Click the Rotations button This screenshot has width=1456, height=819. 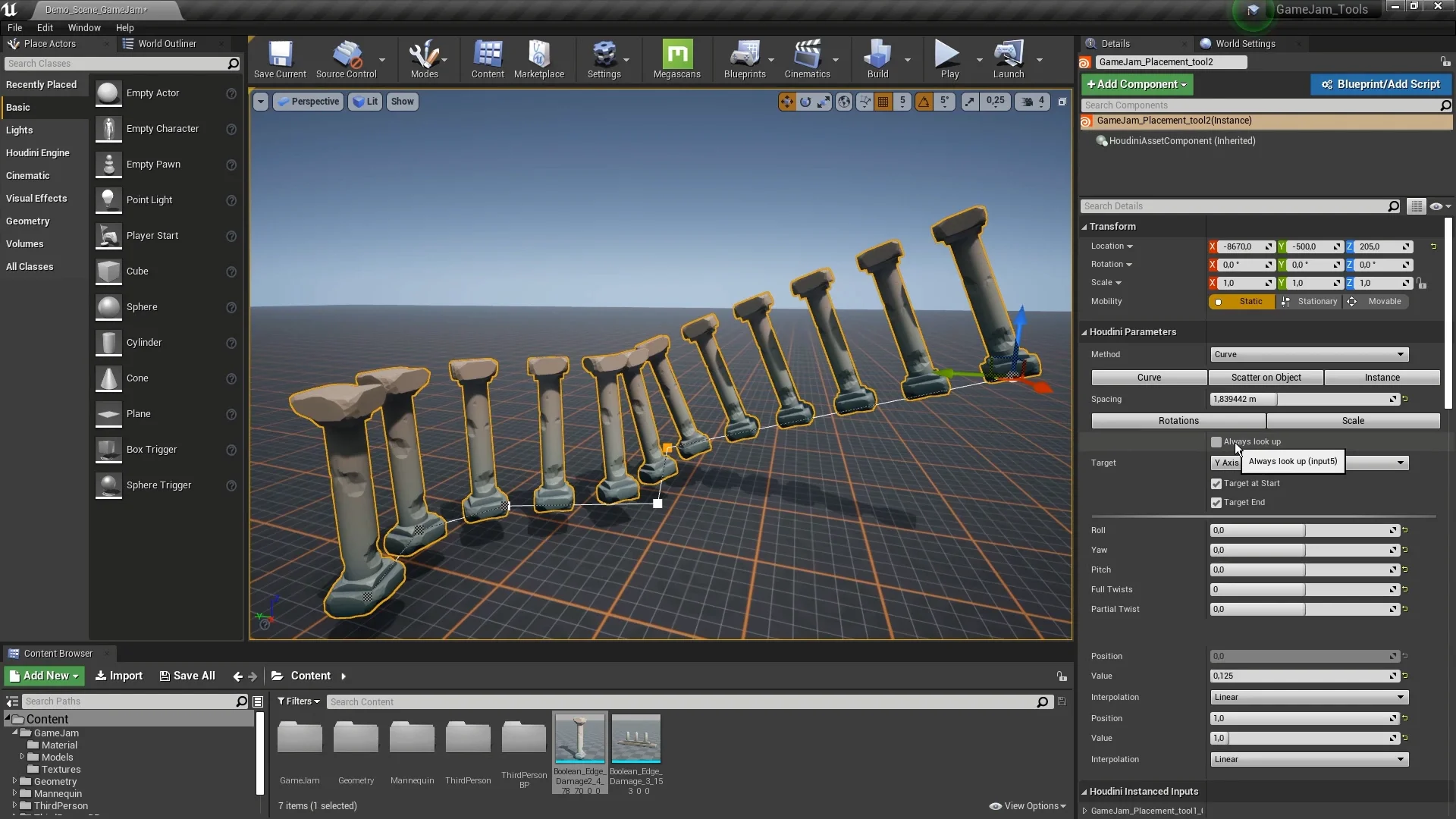[1178, 421]
